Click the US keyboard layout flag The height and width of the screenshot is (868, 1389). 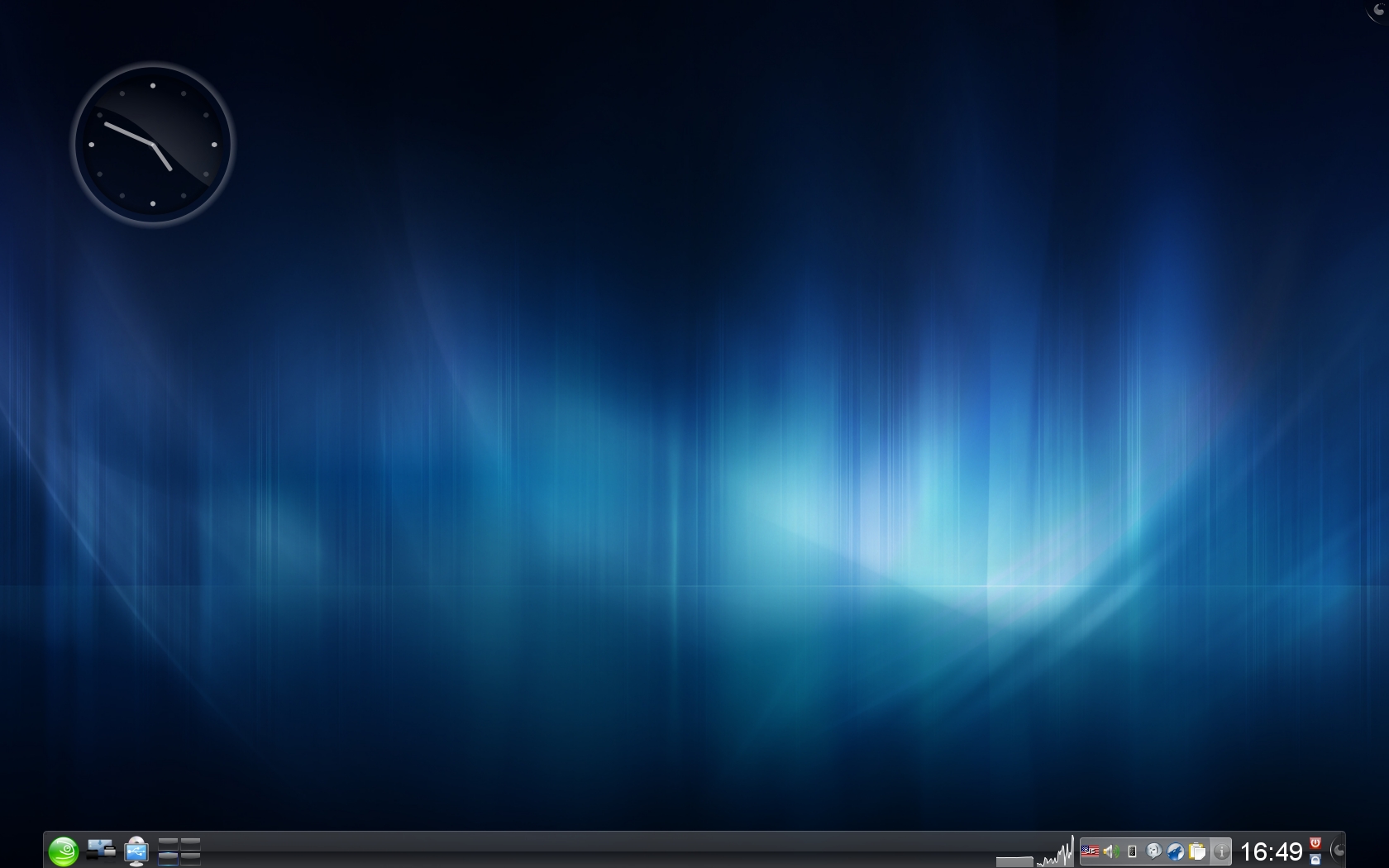click(1091, 851)
